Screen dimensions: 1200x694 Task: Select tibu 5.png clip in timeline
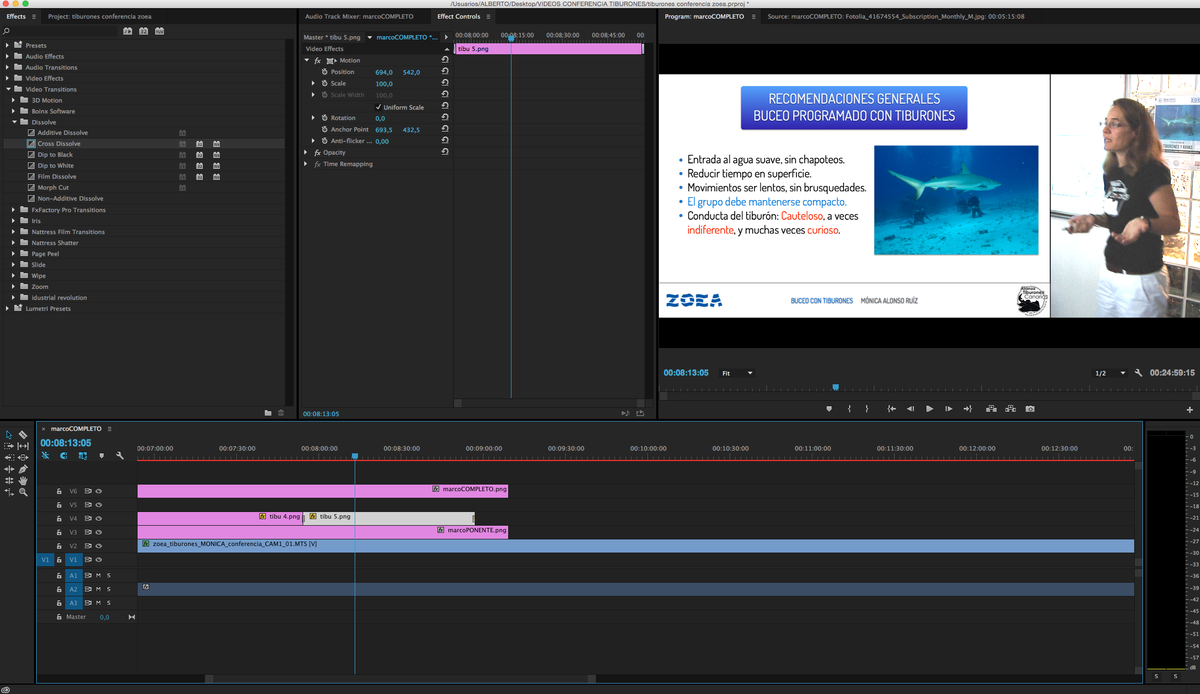coord(390,518)
